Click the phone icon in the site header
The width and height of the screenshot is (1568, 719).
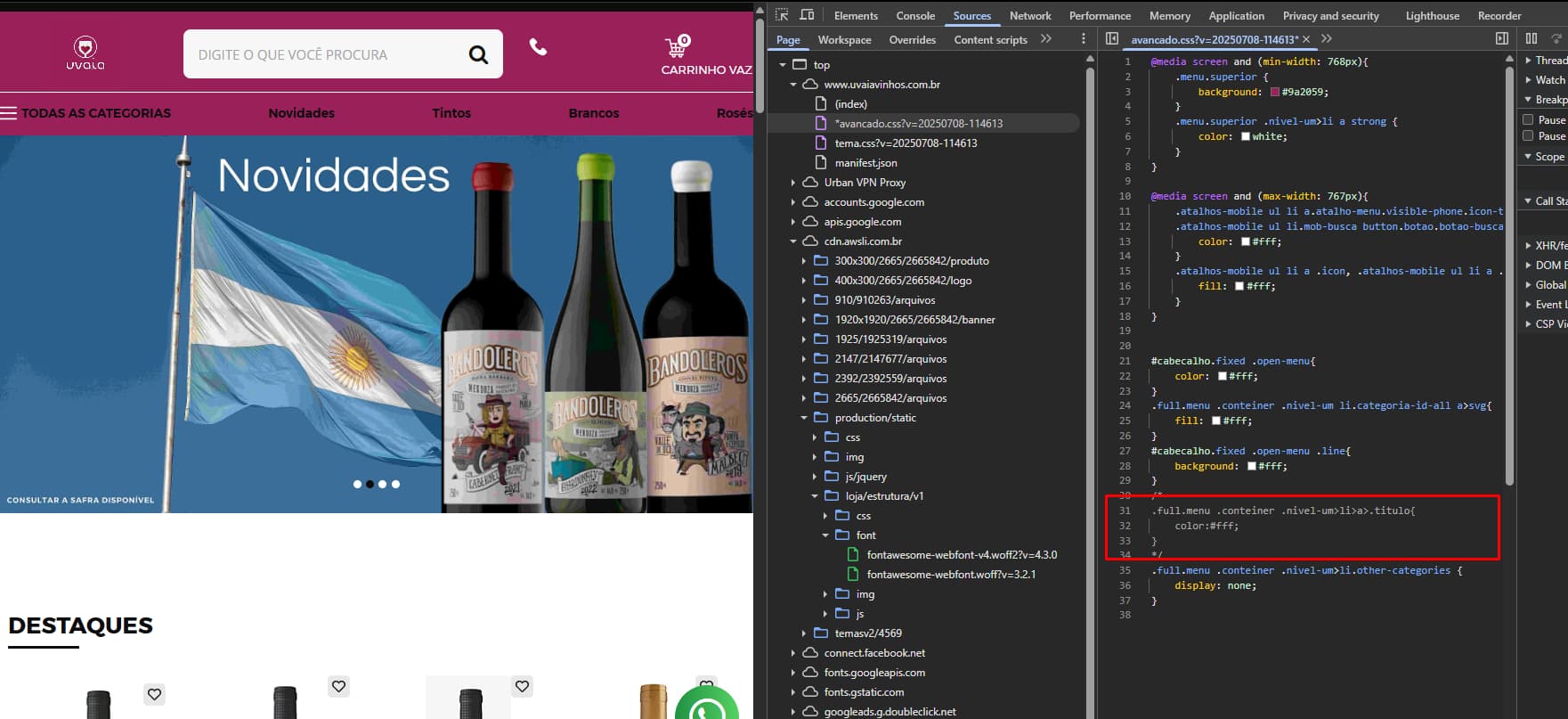[x=538, y=47]
